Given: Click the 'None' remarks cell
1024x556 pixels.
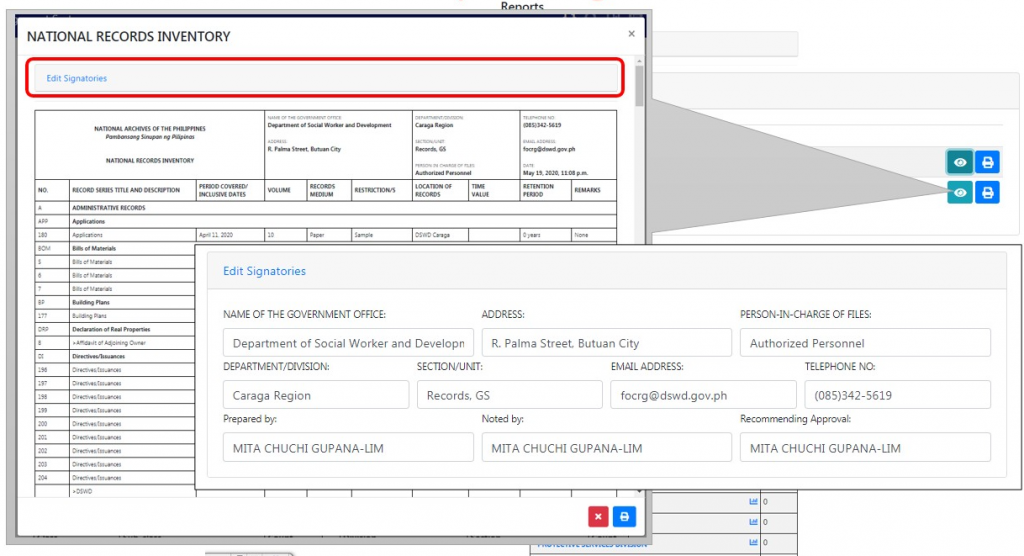Looking at the screenshot, I should (581, 235).
